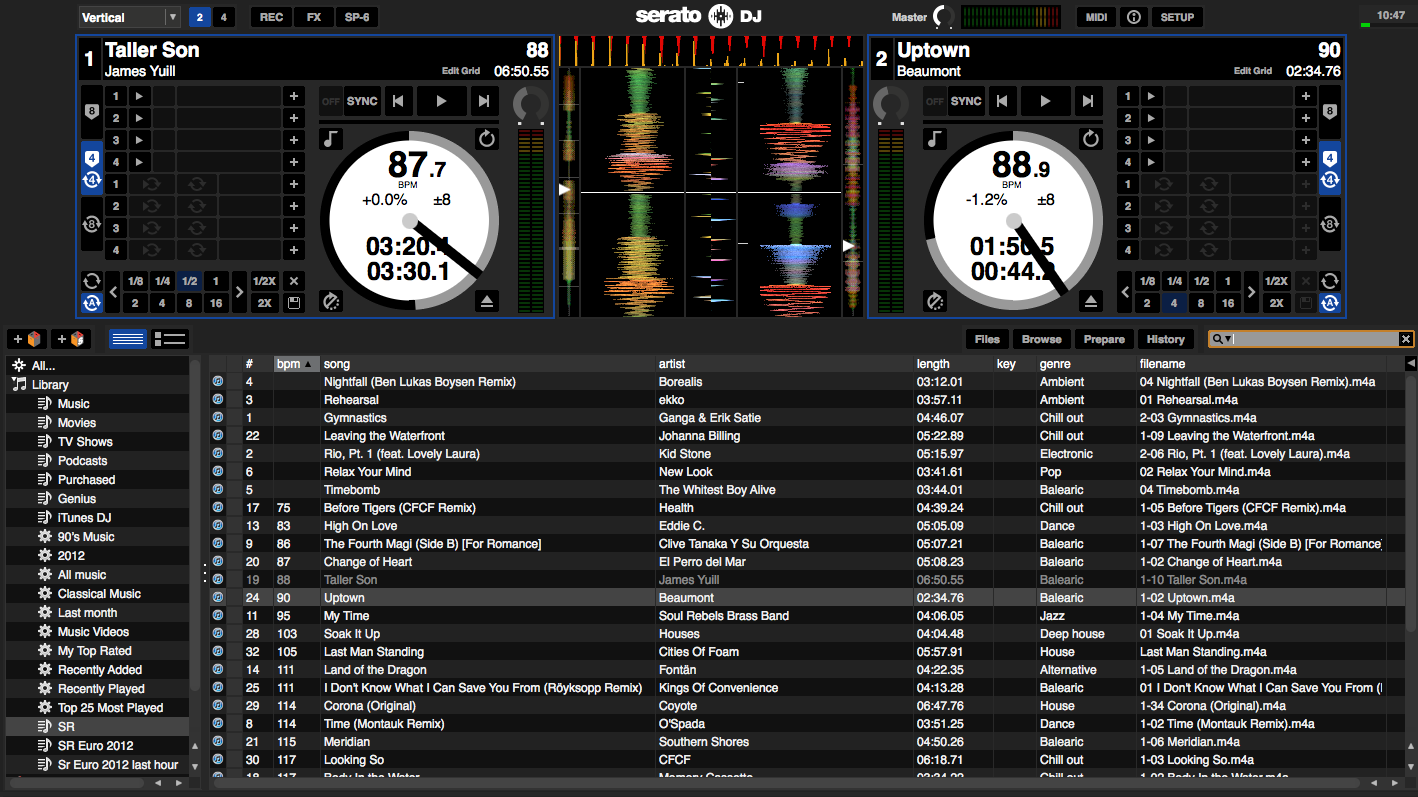Eject the track from deck 2
The height and width of the screenshot is (797, 1418).
coord(1091,301)
